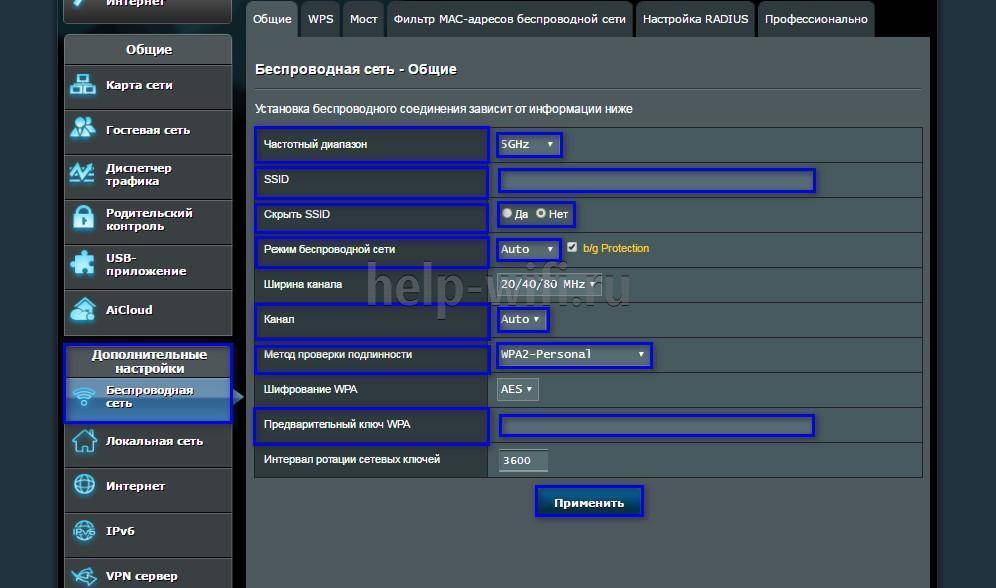Viewport: 996px width, 588px height.
Task: Open the 'Профессионально' tab
Action: (816, 19)
